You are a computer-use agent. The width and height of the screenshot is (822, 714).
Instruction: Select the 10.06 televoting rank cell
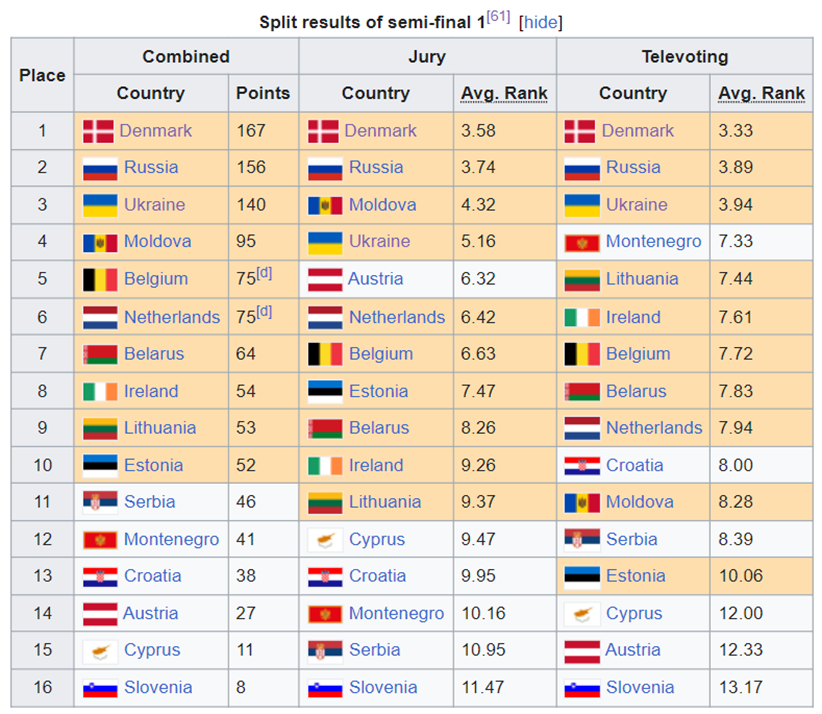[x=761, y=577]
